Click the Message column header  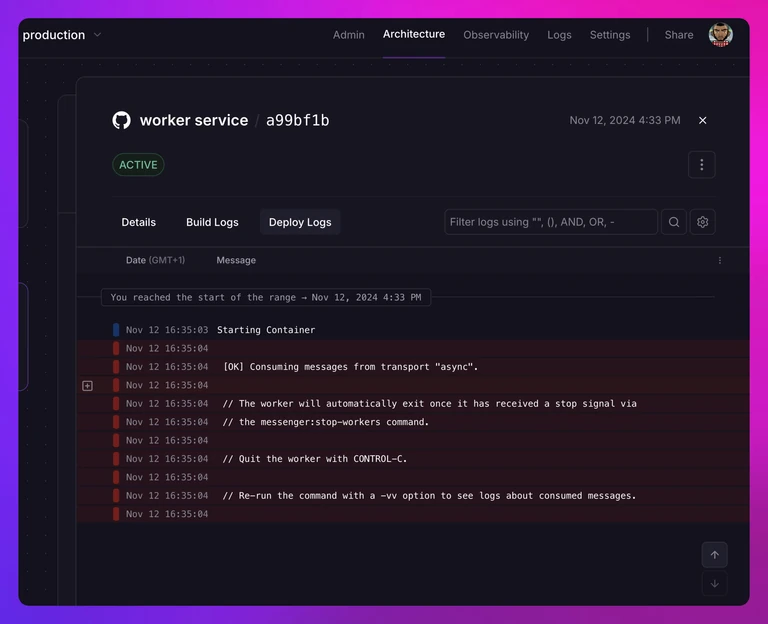click(x=236, y=261)
